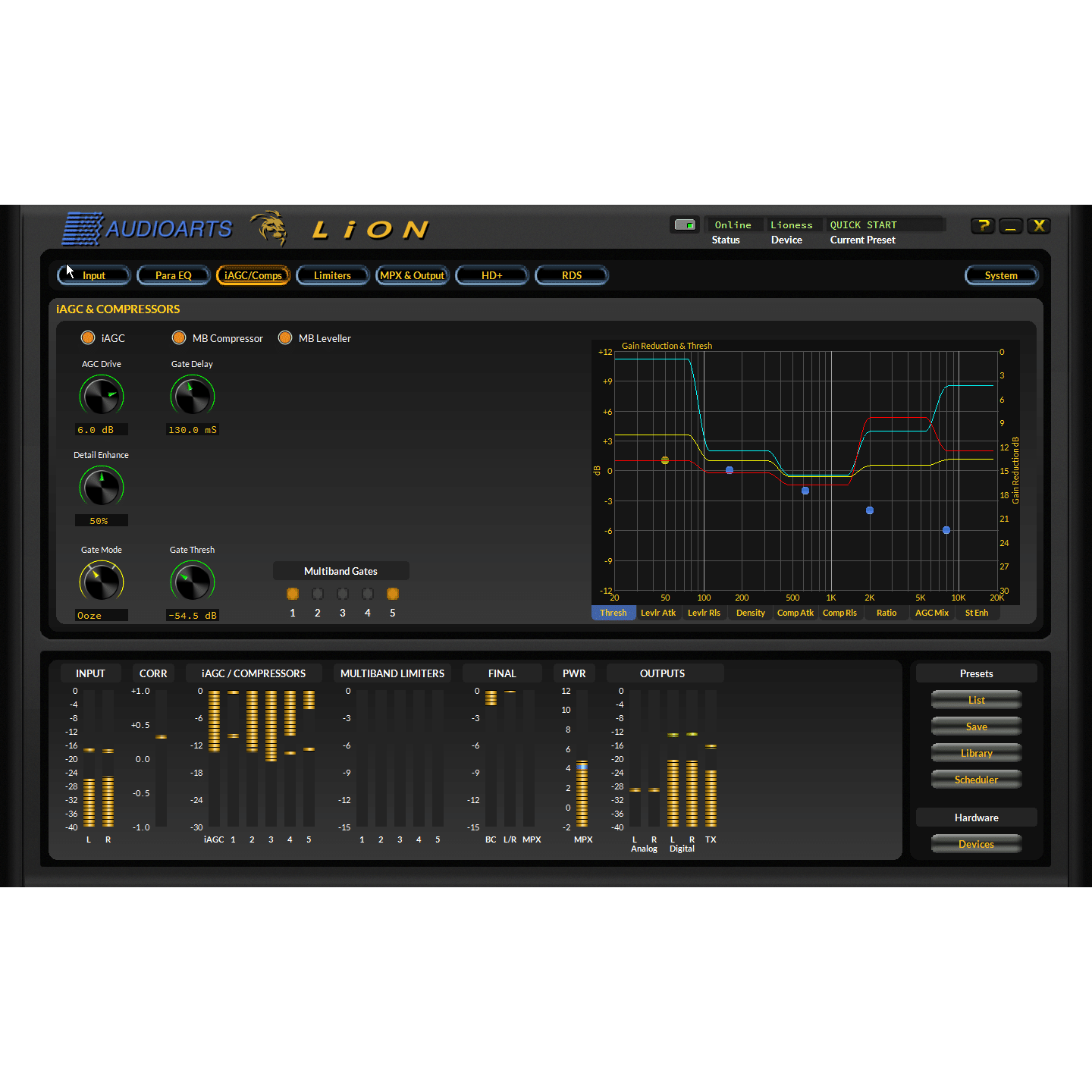The image size is (1092, 1092).
Task: Open the Para EQ tab
Action: [174, 275]
